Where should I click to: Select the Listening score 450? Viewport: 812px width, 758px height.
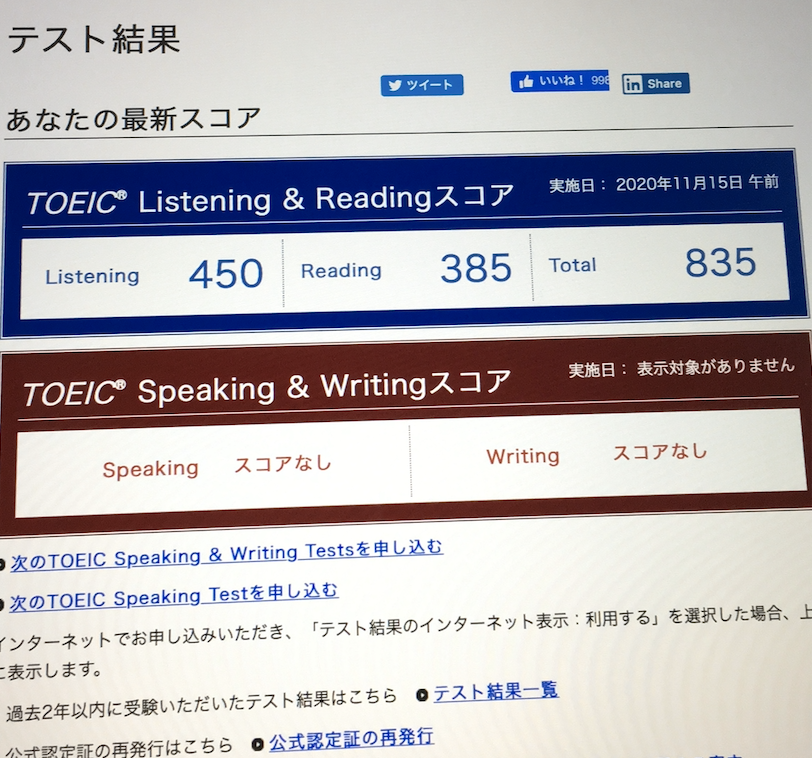[226, 273]
